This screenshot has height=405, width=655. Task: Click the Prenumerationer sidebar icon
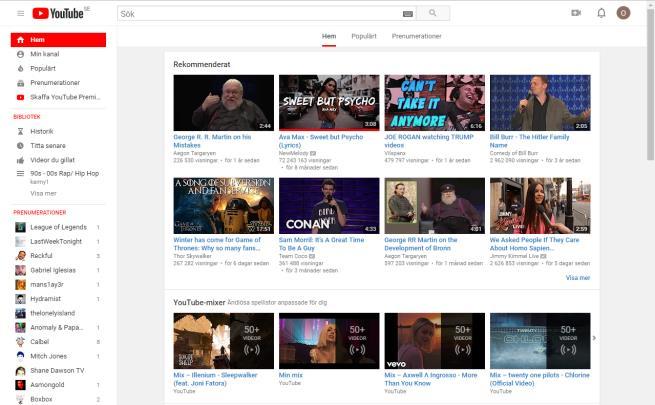pos(20,83)
